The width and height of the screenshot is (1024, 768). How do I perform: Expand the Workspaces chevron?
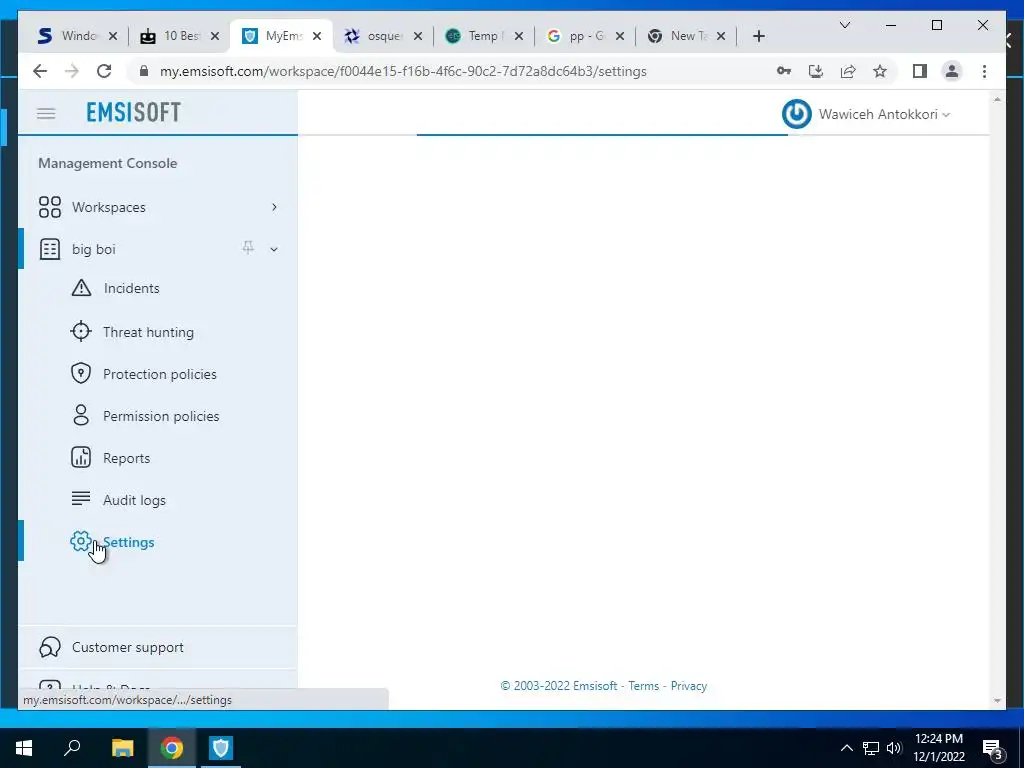(274, 207)
